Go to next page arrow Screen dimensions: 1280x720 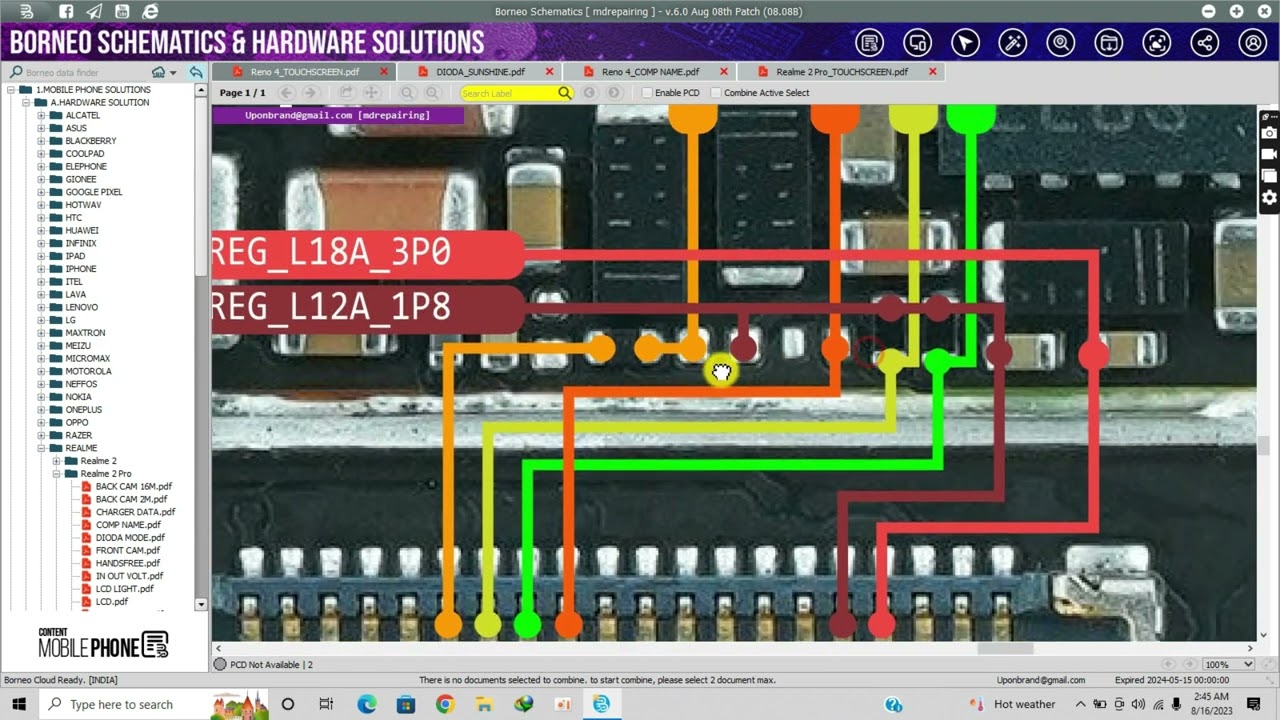pos(310,93)
